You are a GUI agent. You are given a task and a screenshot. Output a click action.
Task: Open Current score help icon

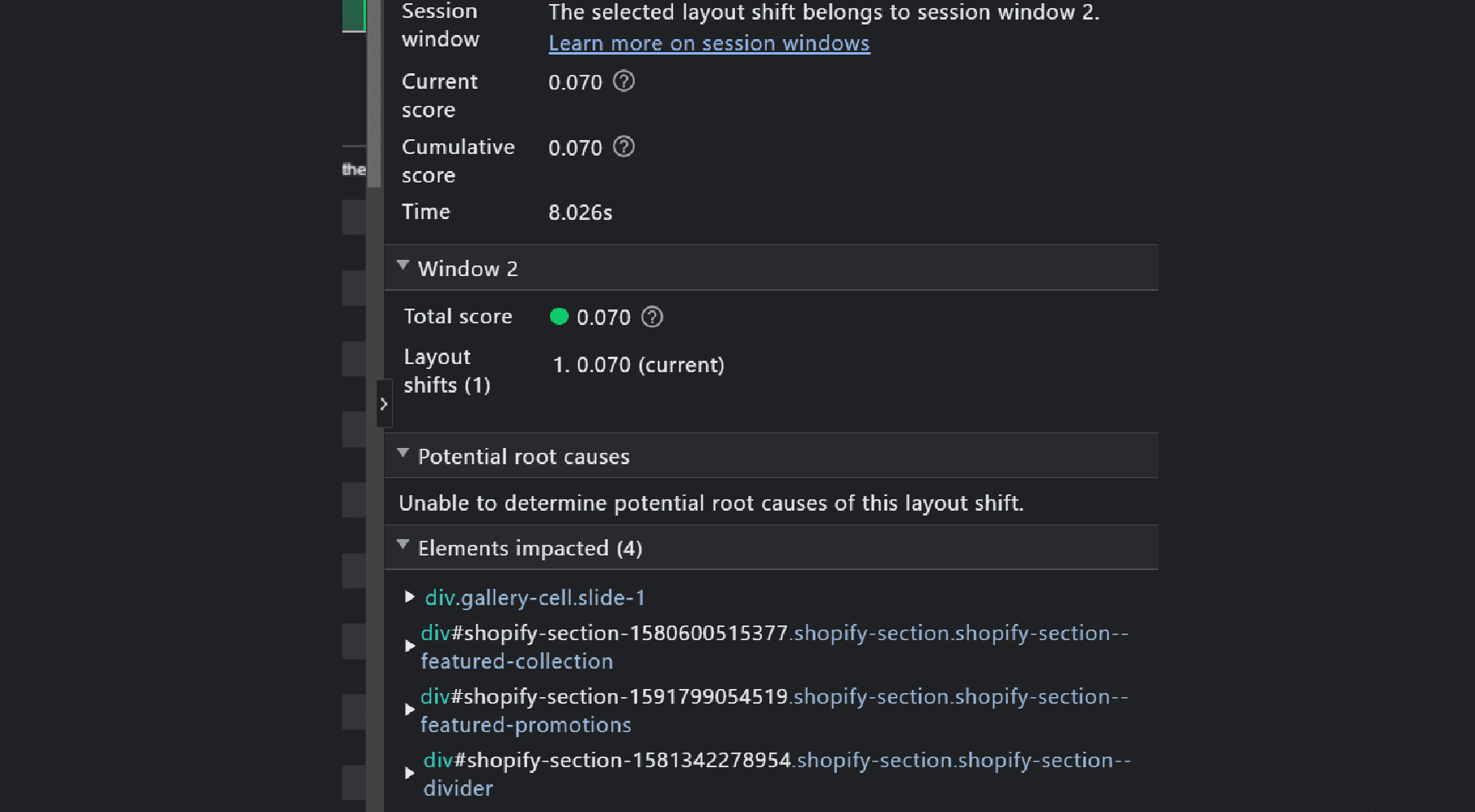coord(623,81)
